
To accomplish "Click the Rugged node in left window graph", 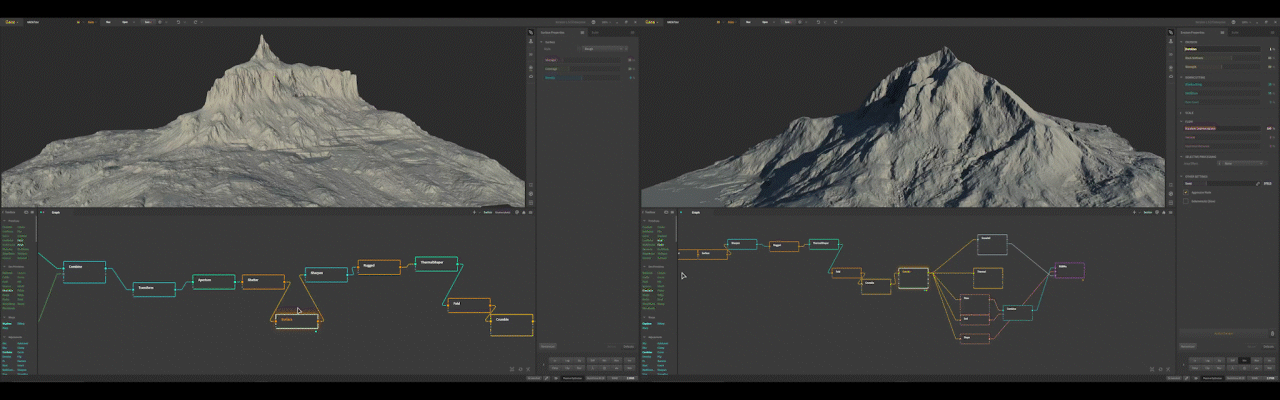I will tap(379, 267).
